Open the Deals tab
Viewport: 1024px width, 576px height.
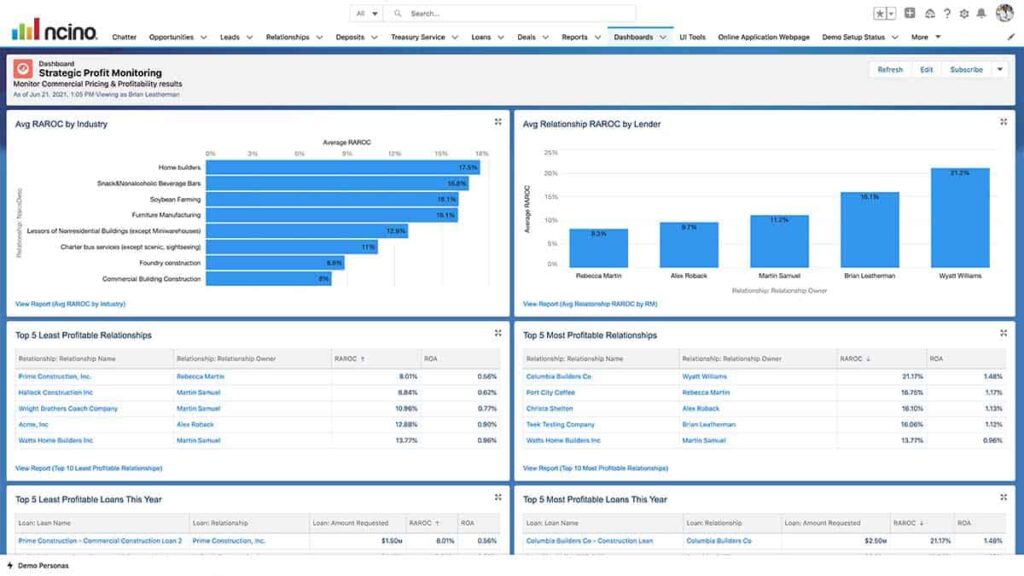pyautogui.click(x=526, y=37)
